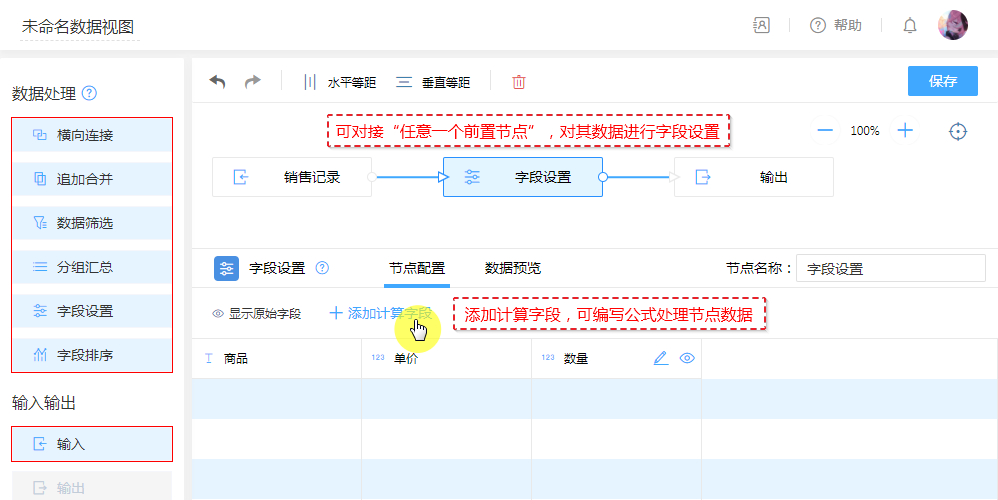Switch to the 数据预览 tab
The height and width of the screenshot is (500, 998).
513,268
